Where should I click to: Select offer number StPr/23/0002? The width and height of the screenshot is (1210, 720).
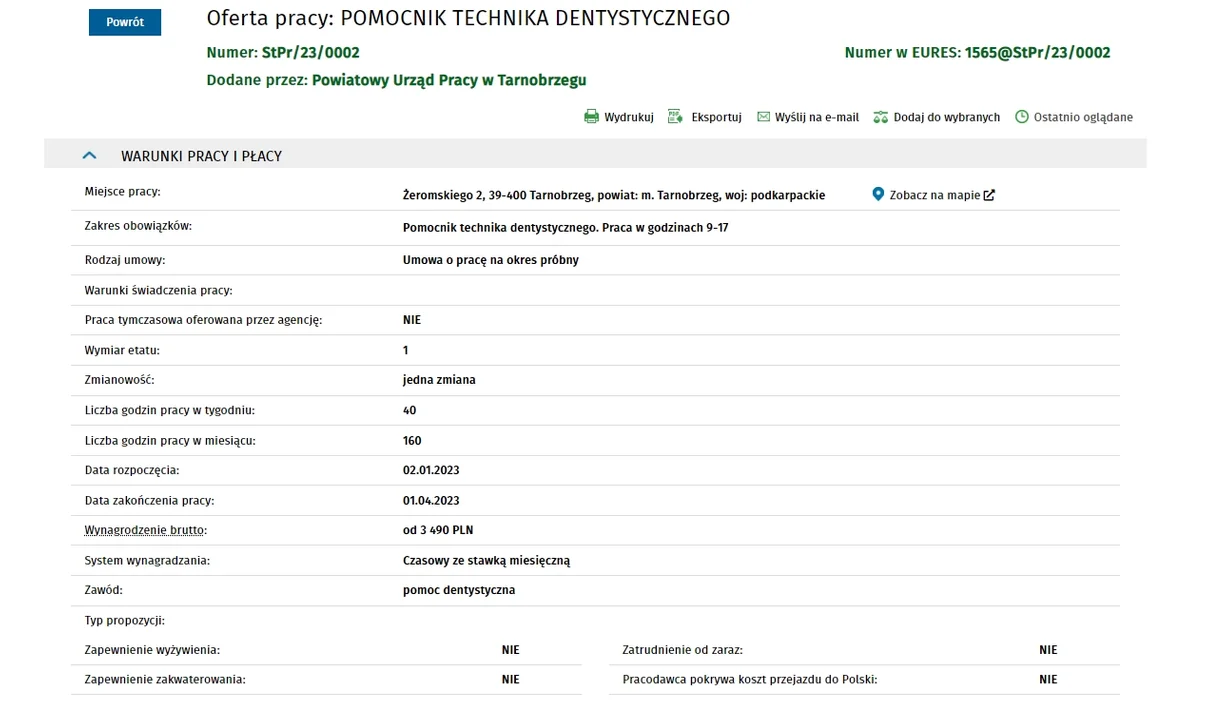(310, 53)
